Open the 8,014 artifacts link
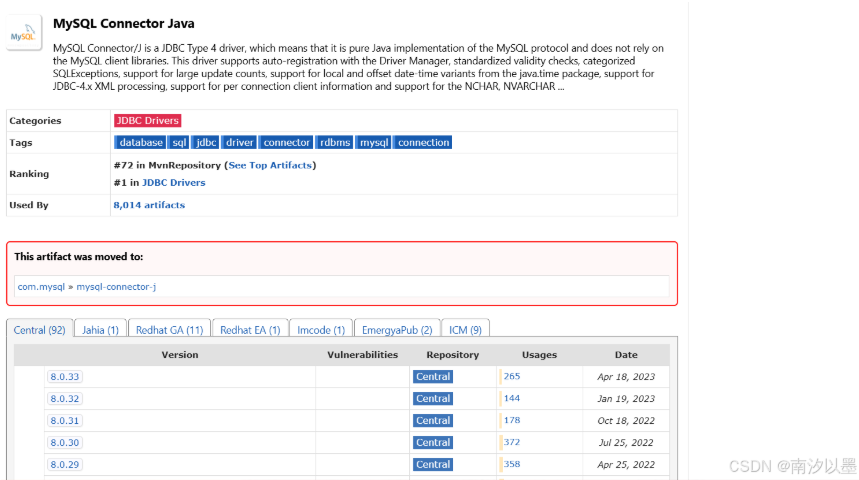 tap(149, 205)
